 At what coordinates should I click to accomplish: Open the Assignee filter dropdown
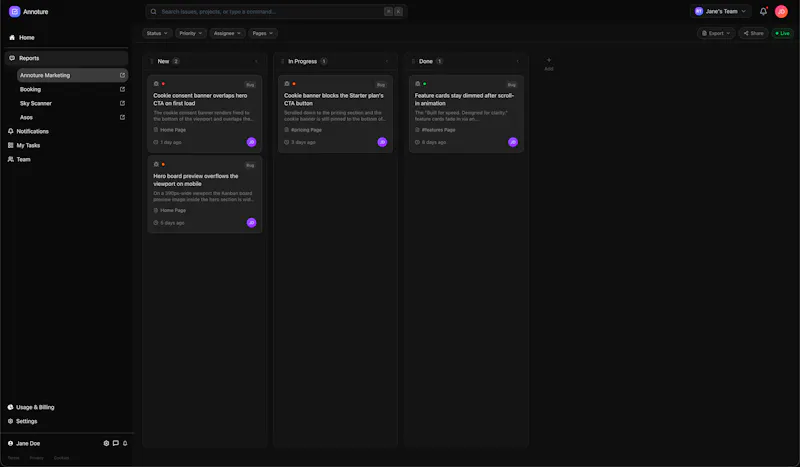[x=227, y=33]
